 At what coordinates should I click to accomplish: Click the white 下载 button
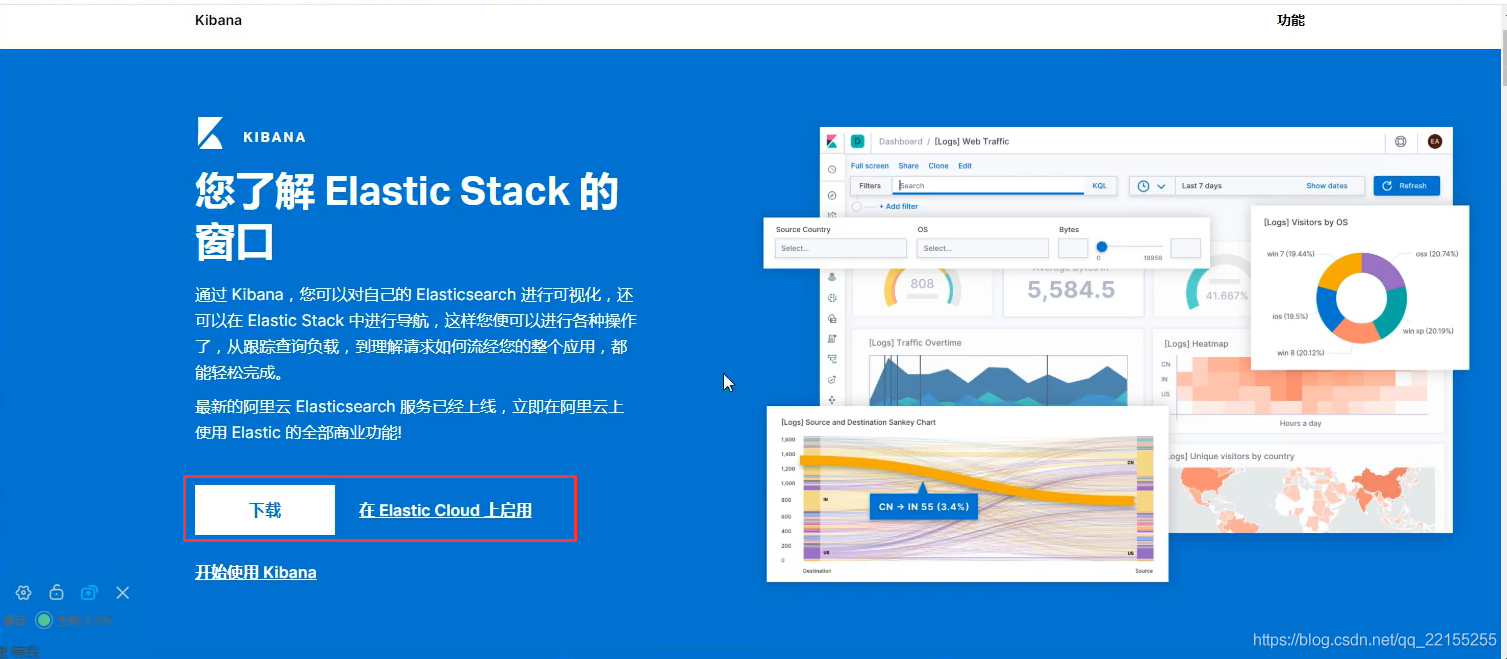(x=265, y=510)
